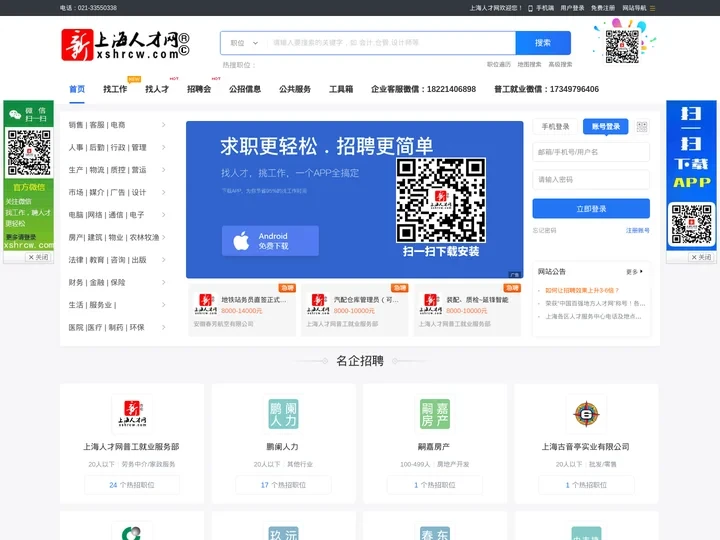Open 上海人才网普工就业服务部 company logo
The width and height of the screenshot is (720, 540).
[x=132, y=414]
